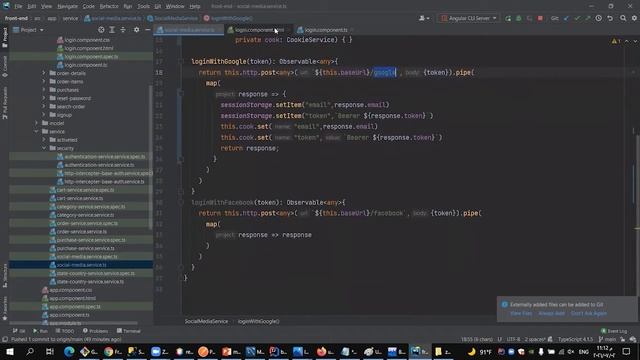Collapse the security folder
The height and width of the screenshot is (360, 640).
[x=44, y=148]
